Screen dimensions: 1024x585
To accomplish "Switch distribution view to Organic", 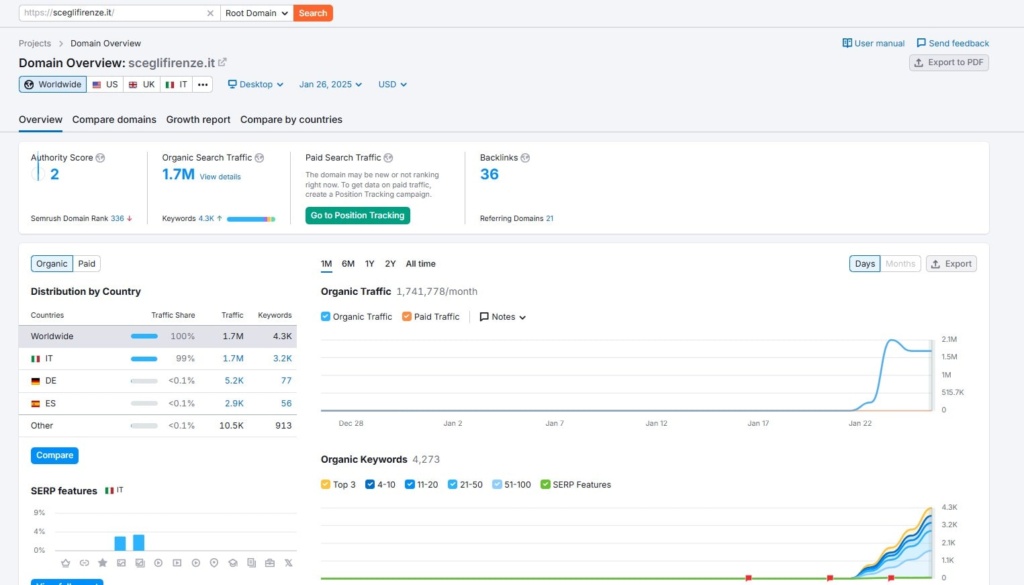I will click(52, 264).
